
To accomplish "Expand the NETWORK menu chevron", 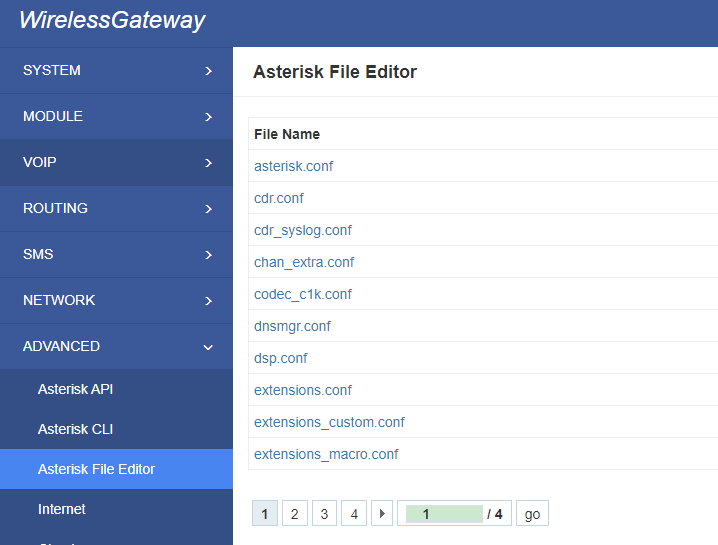I will pyautogui.click(x=208, y=301).
